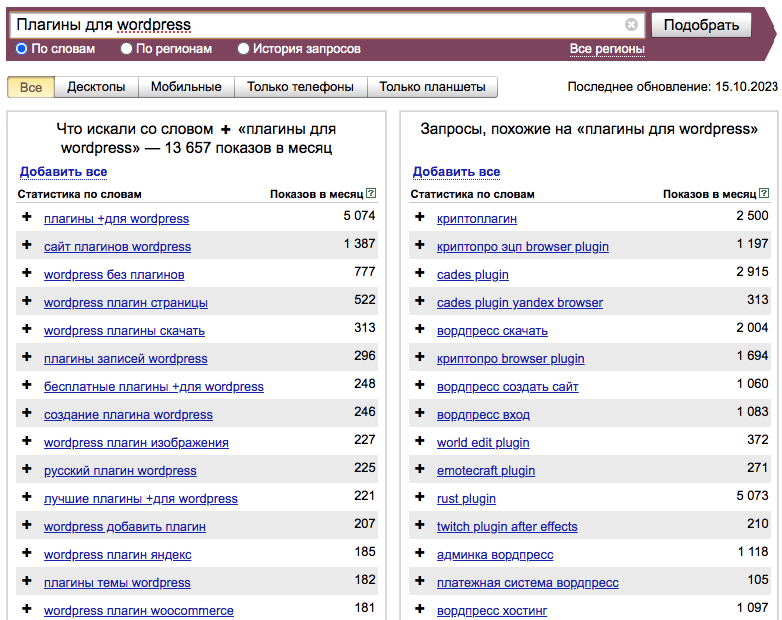The height and width of the screenshot is (620, 782).
Task: Add 'сайт плагинов wordpress' with its plus icon
Action: click(x=27, y=245)
